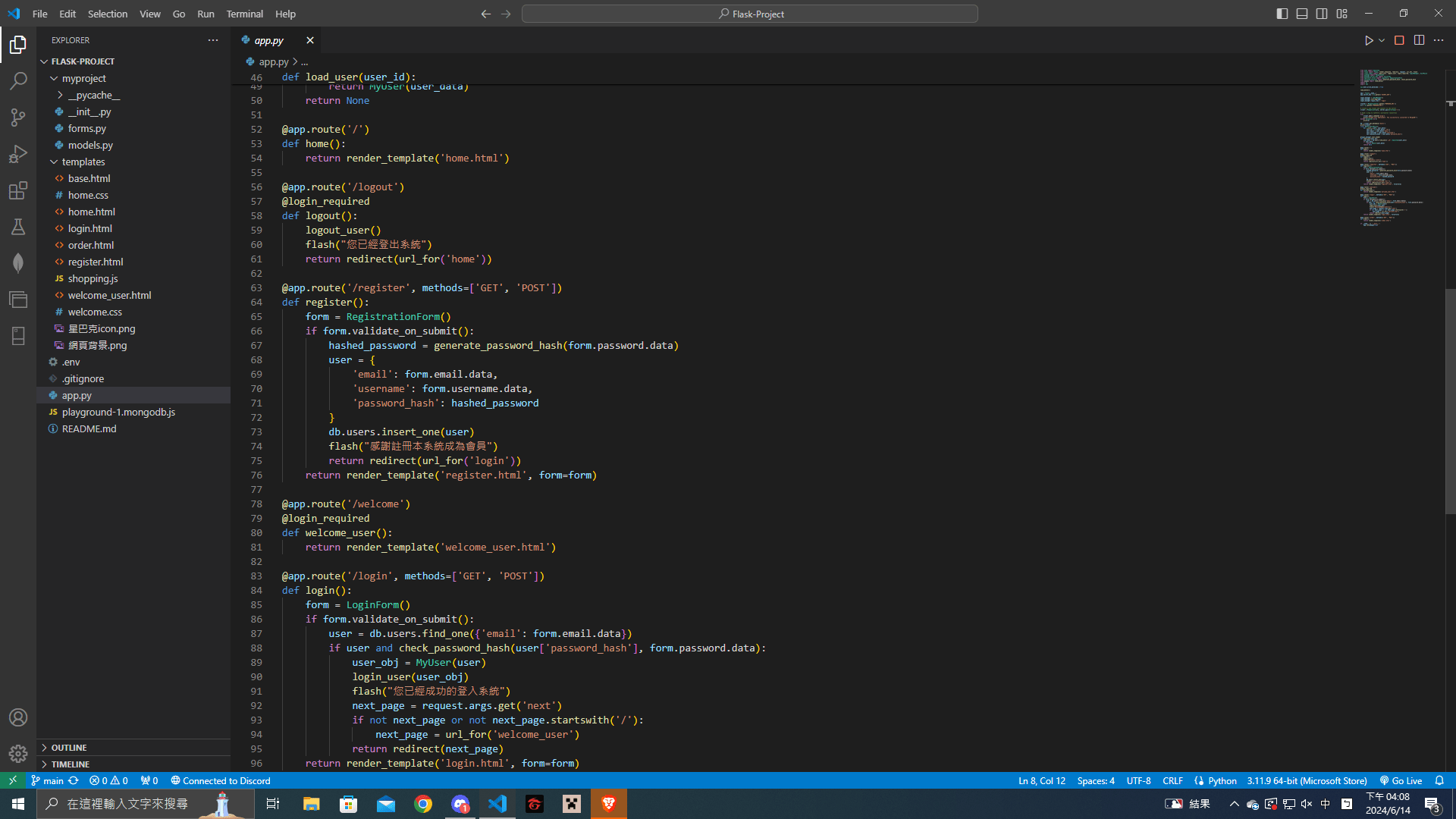Open the Source Control view

pos(18,117)
